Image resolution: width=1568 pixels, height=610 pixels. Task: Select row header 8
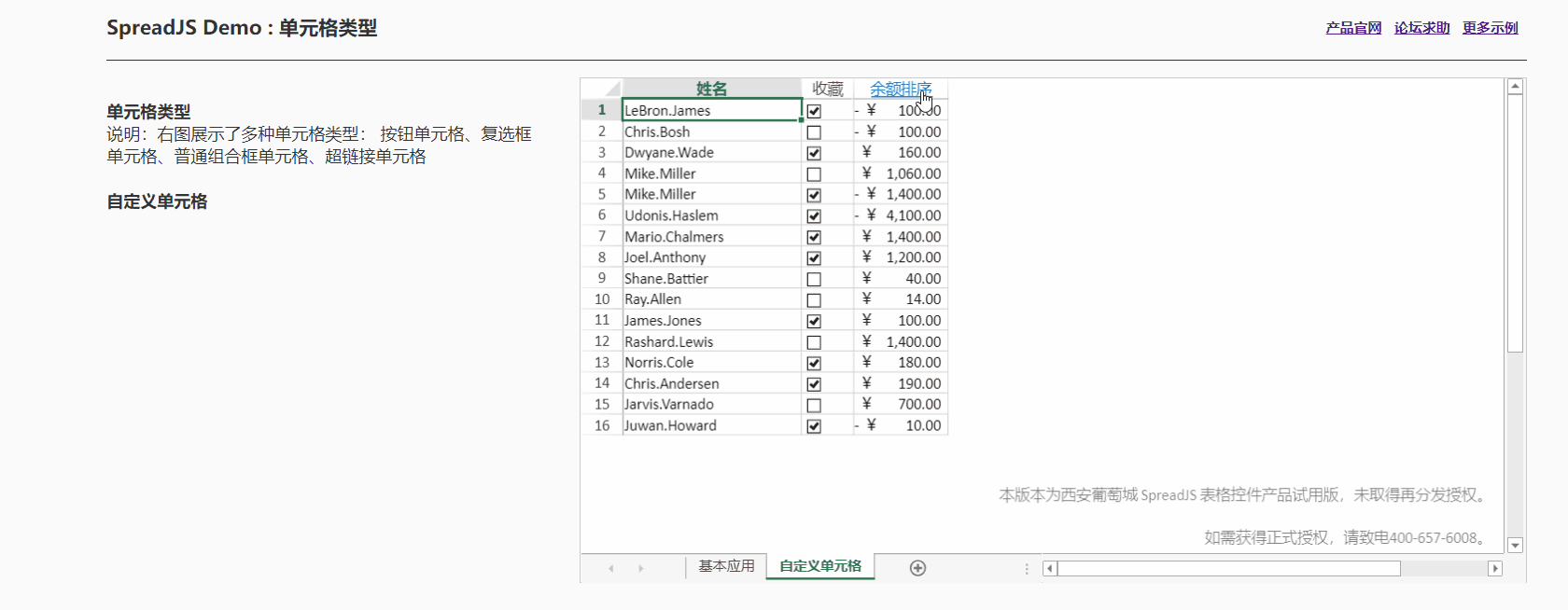tap(602, 257)
